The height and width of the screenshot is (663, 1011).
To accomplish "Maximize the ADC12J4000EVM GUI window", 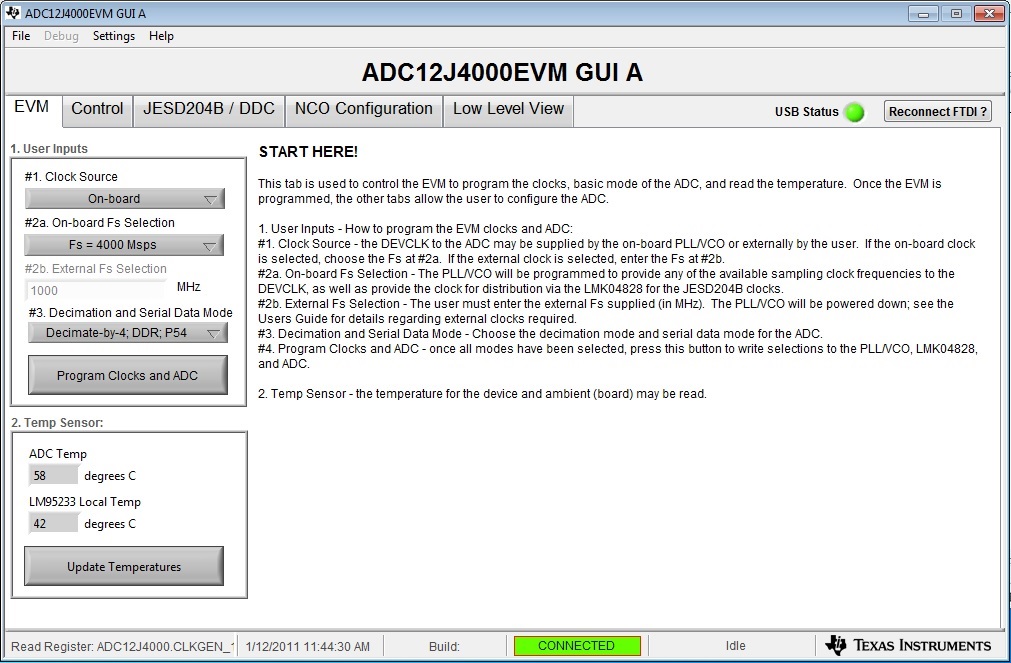I will [x=956, y=14].
